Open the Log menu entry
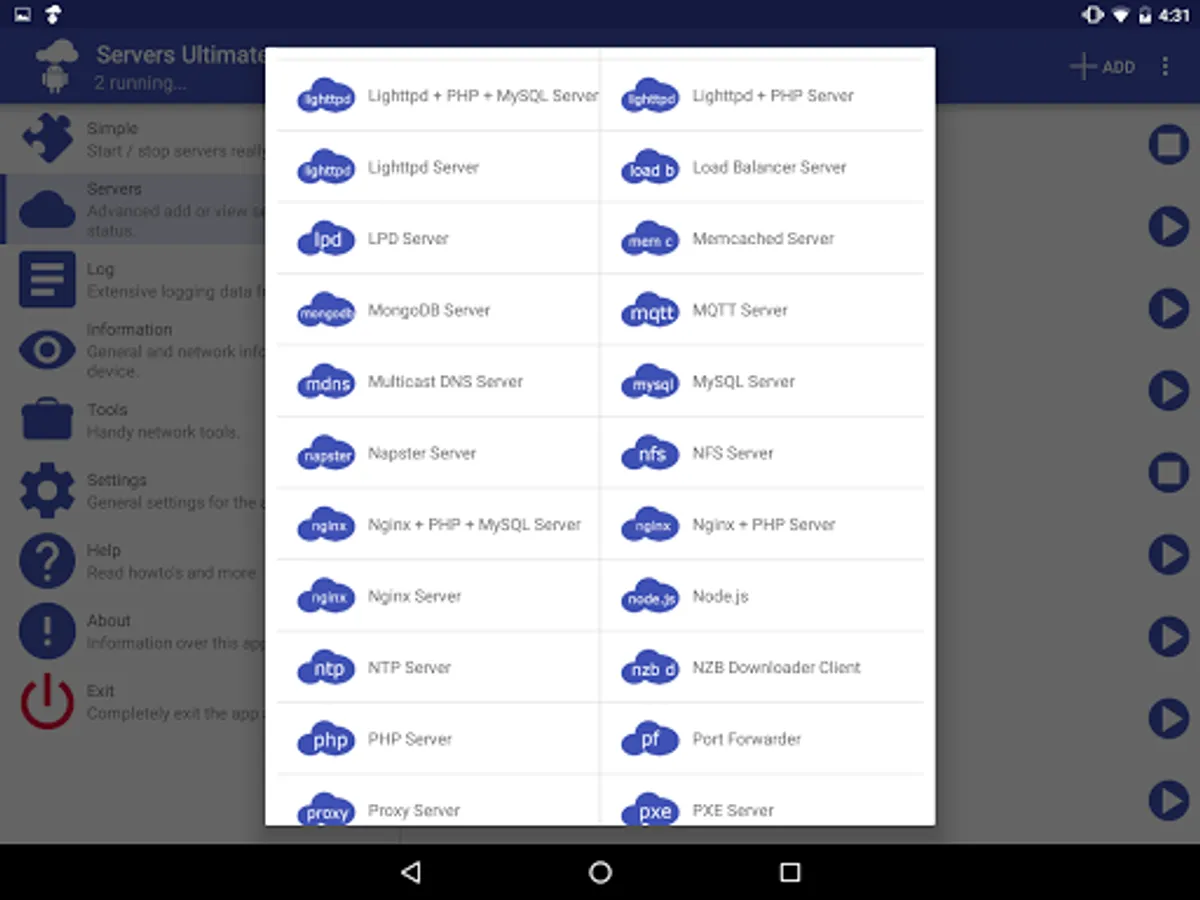 133,280
